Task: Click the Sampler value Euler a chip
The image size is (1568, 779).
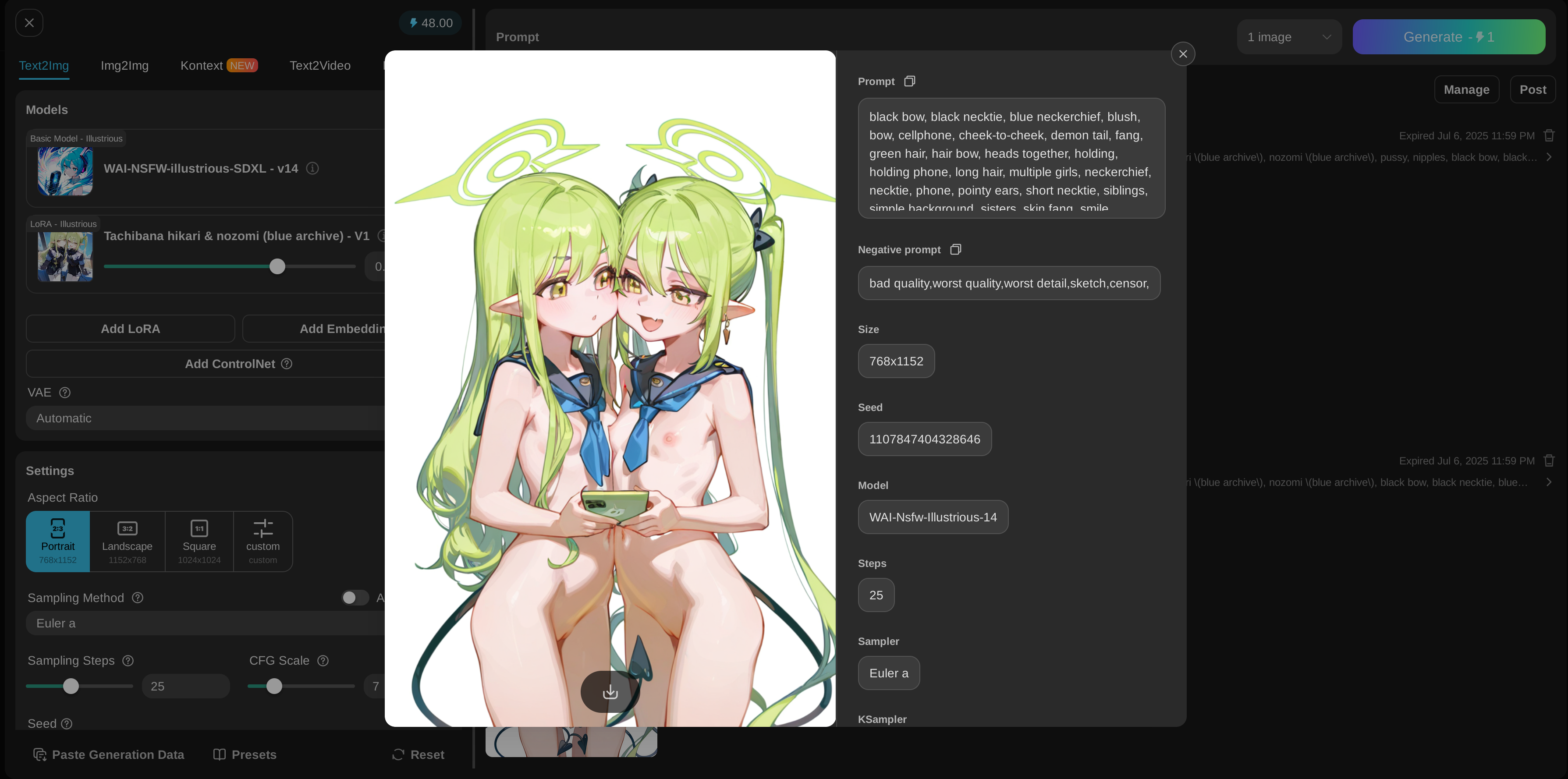Action: pyautogui.click(x=889, y=673)
